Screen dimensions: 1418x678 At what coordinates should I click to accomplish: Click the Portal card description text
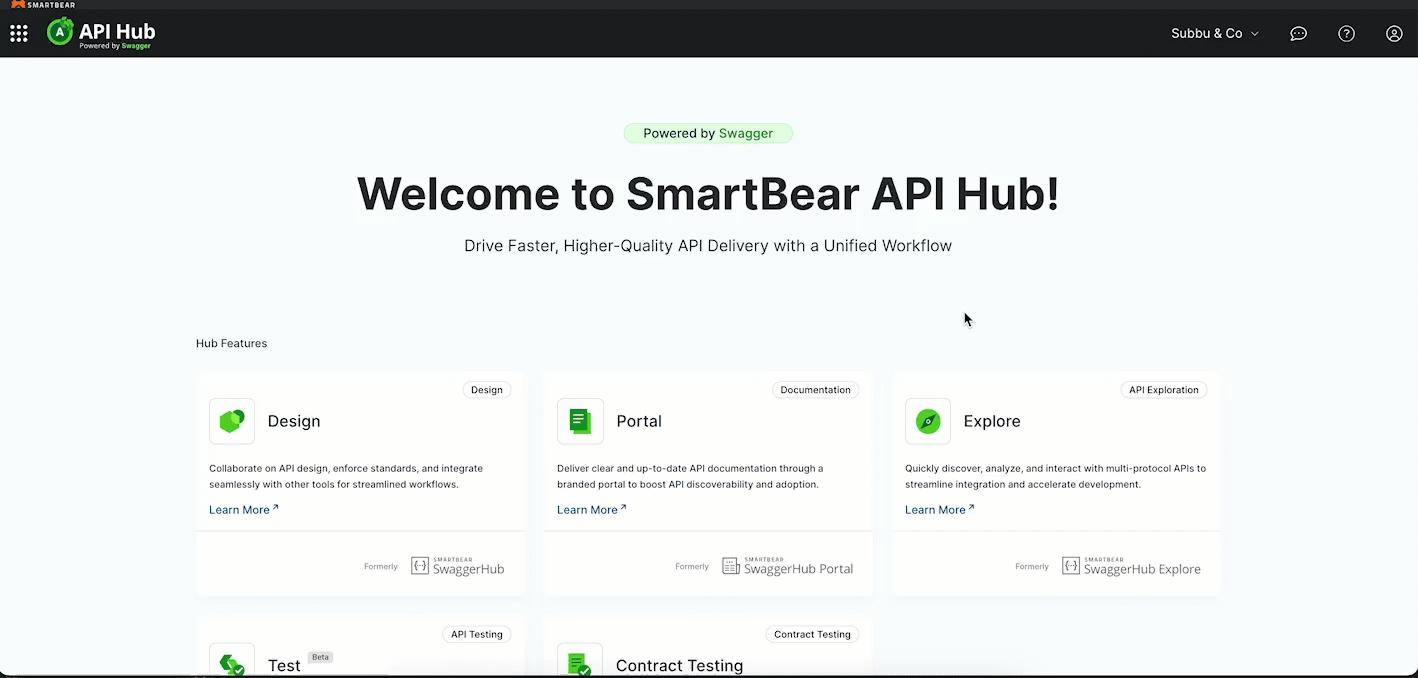pos(690,476)
